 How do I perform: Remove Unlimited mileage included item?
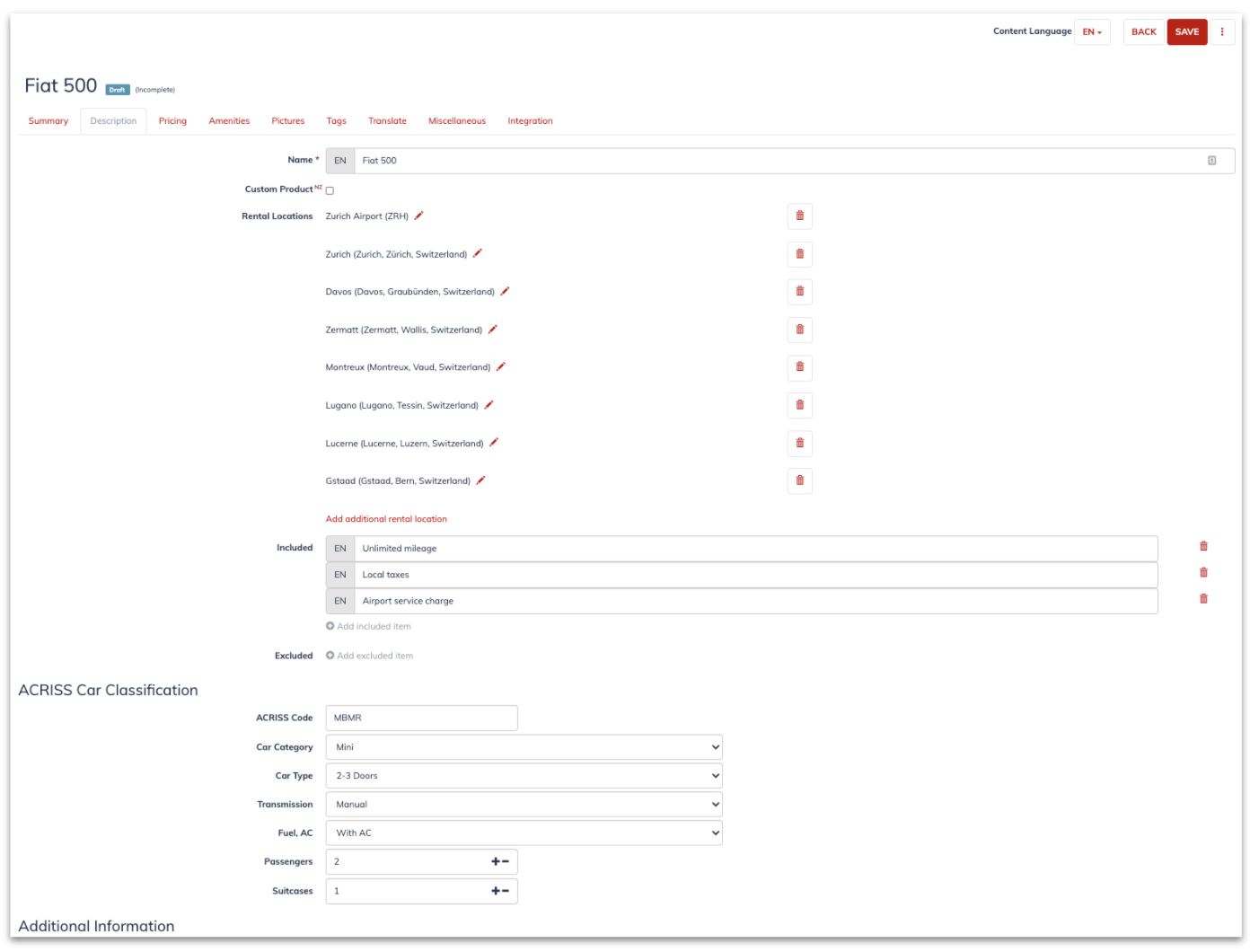click(x=1203, y=546)
